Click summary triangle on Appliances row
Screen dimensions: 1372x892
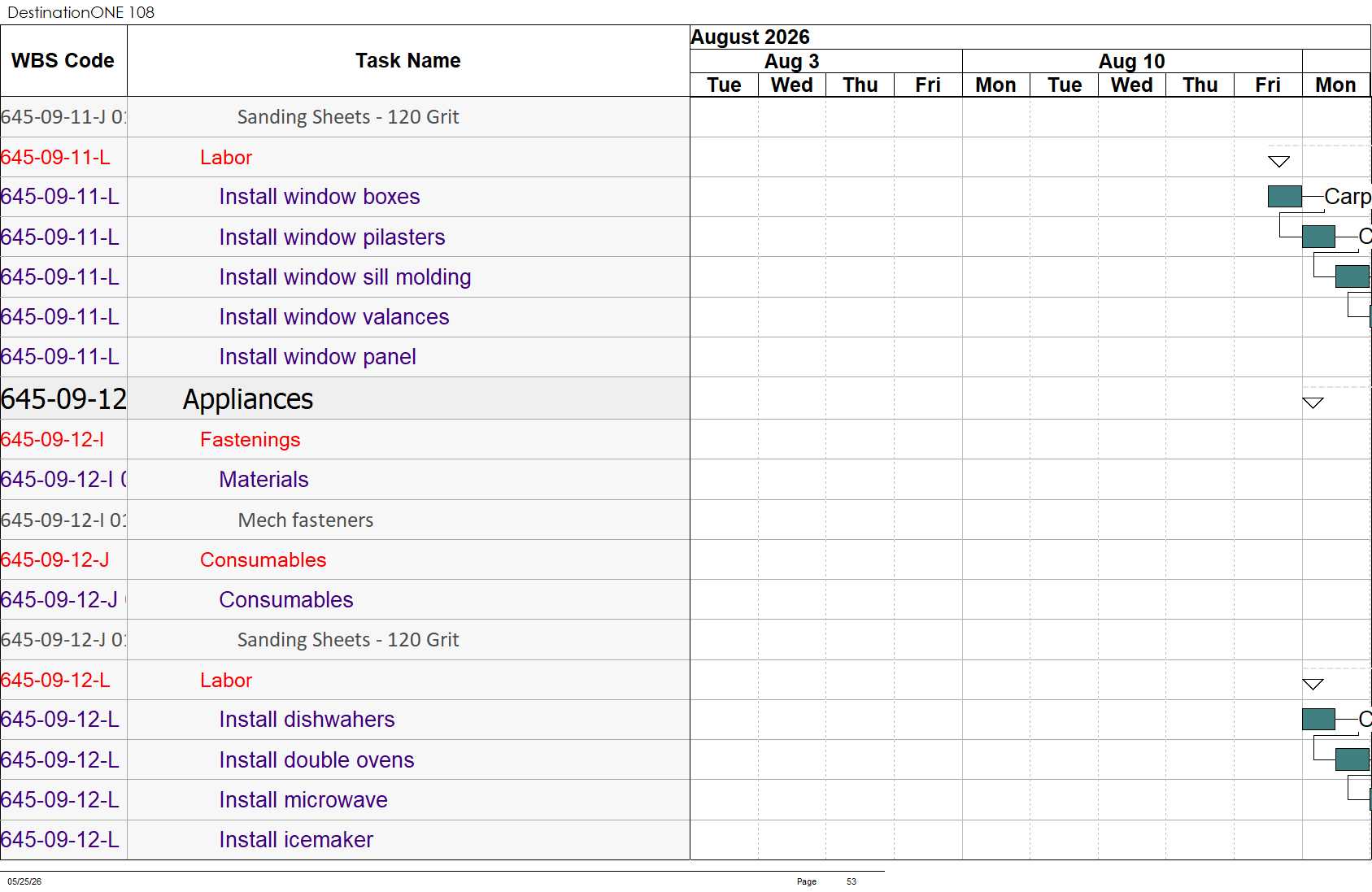point(1313,402)
